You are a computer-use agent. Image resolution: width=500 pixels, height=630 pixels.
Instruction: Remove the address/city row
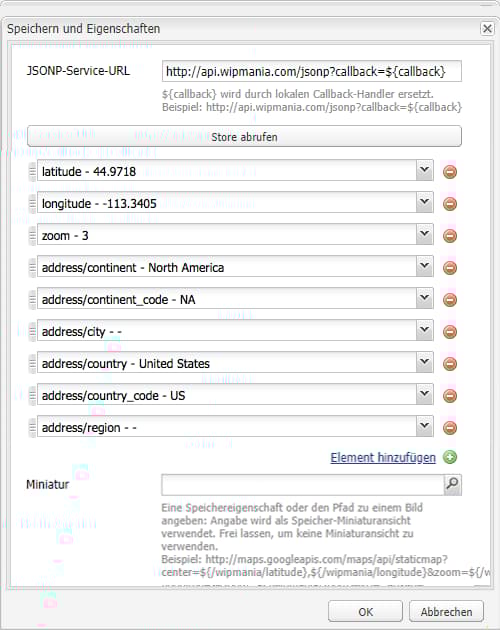tap(450, 332)
